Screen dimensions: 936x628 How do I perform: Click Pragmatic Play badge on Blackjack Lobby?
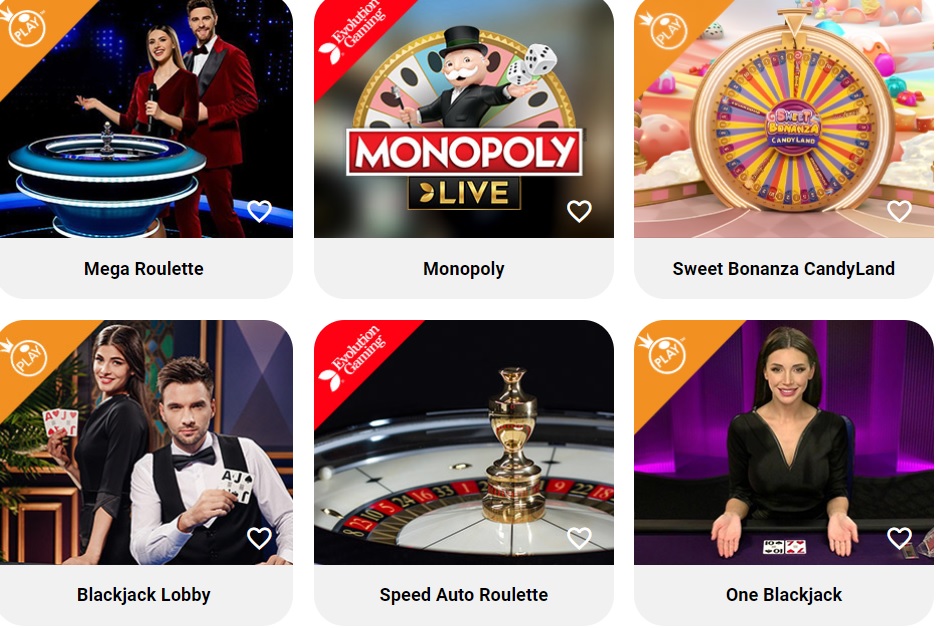[x=29, y=357]
